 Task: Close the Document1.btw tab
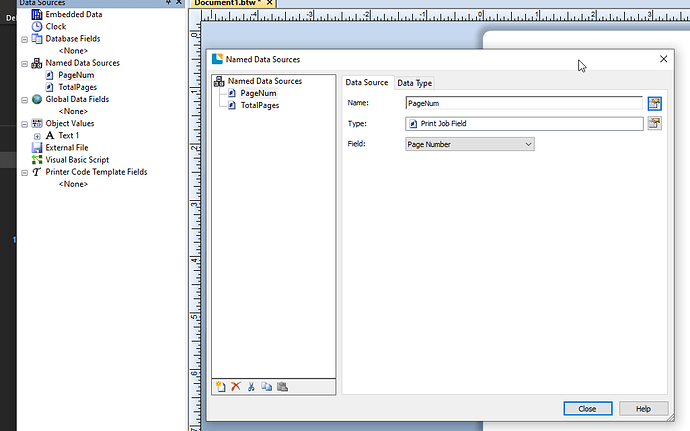[270, 3]
